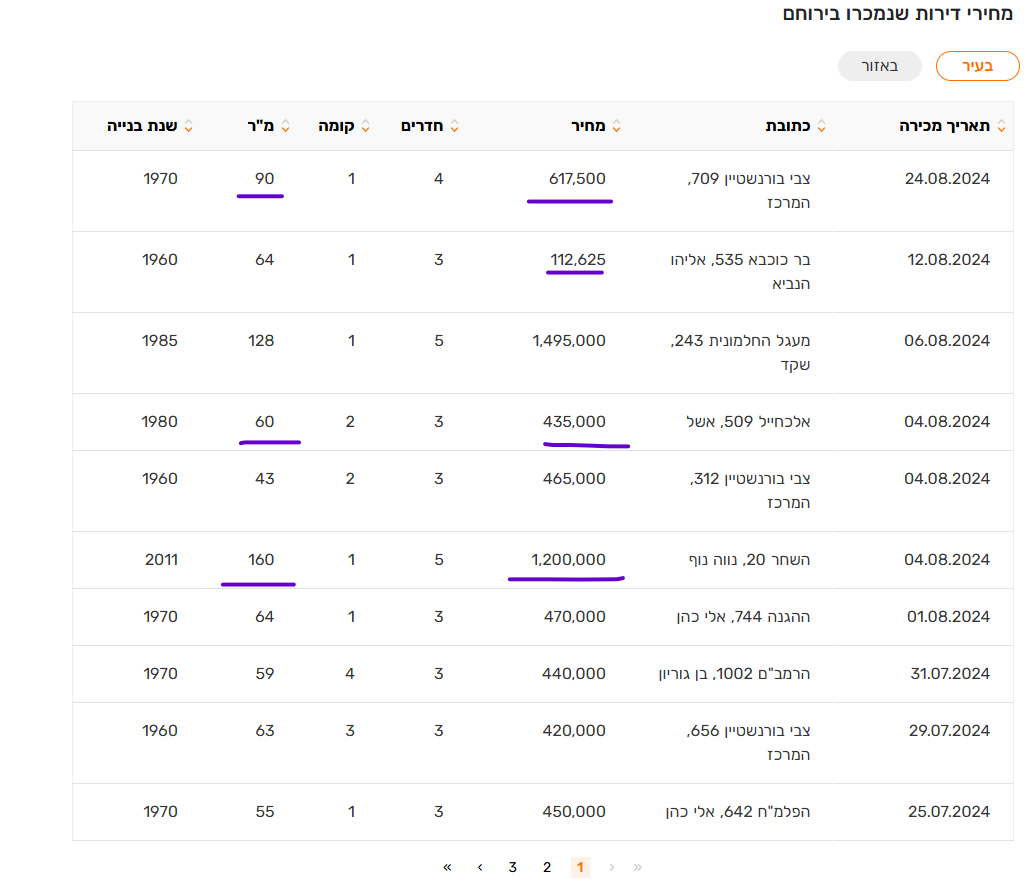
Task: Click the highlighted page 1 button
Action: point(580,867)
